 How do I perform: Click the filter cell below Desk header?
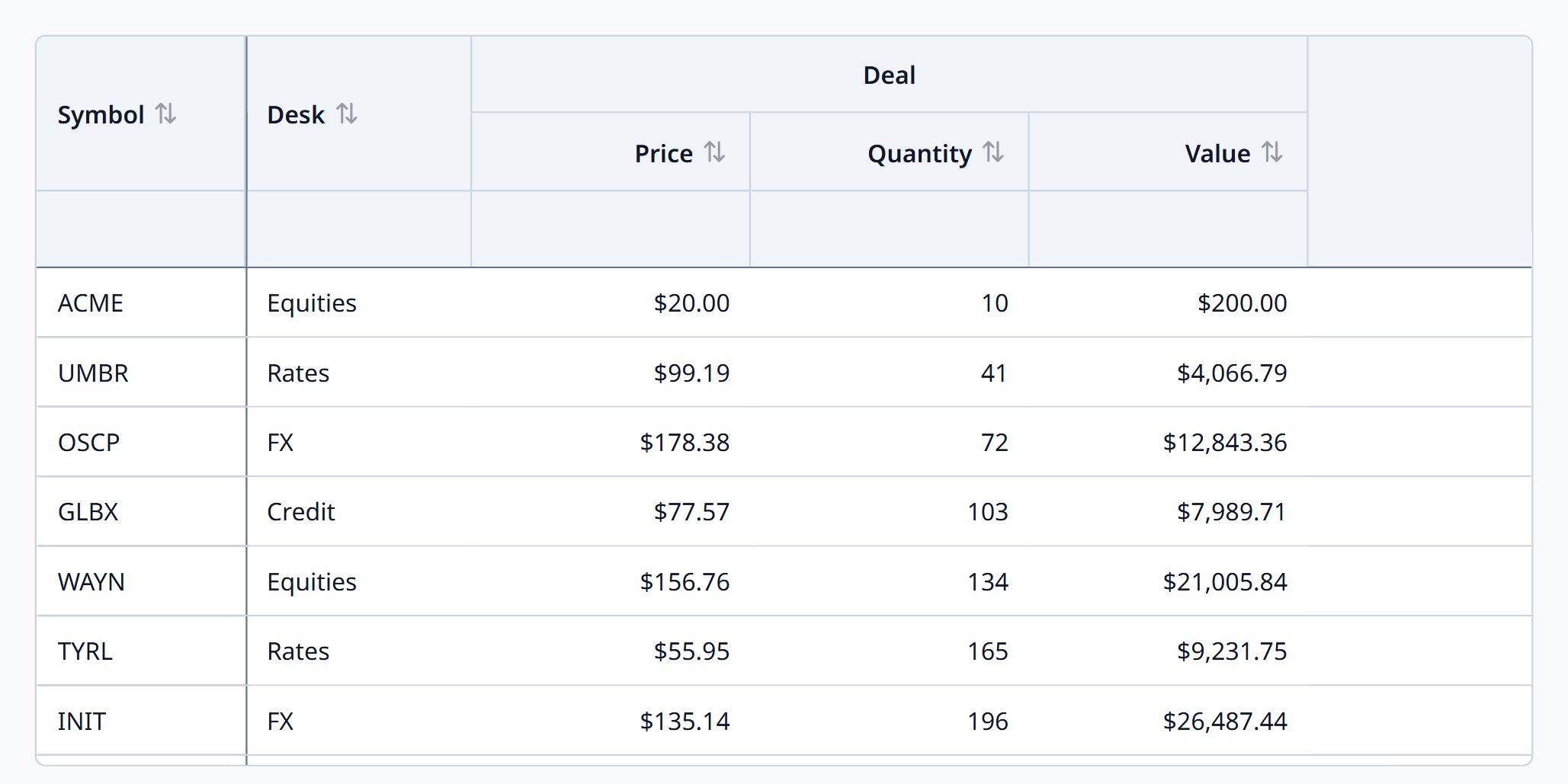point(359,229)
